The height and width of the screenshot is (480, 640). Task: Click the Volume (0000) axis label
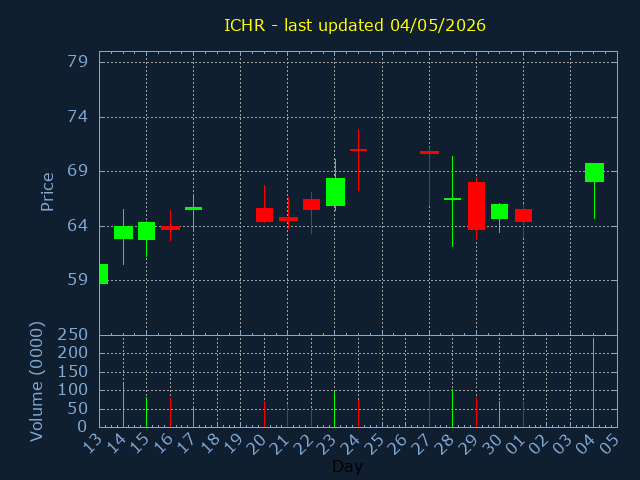tap(37, 382)
